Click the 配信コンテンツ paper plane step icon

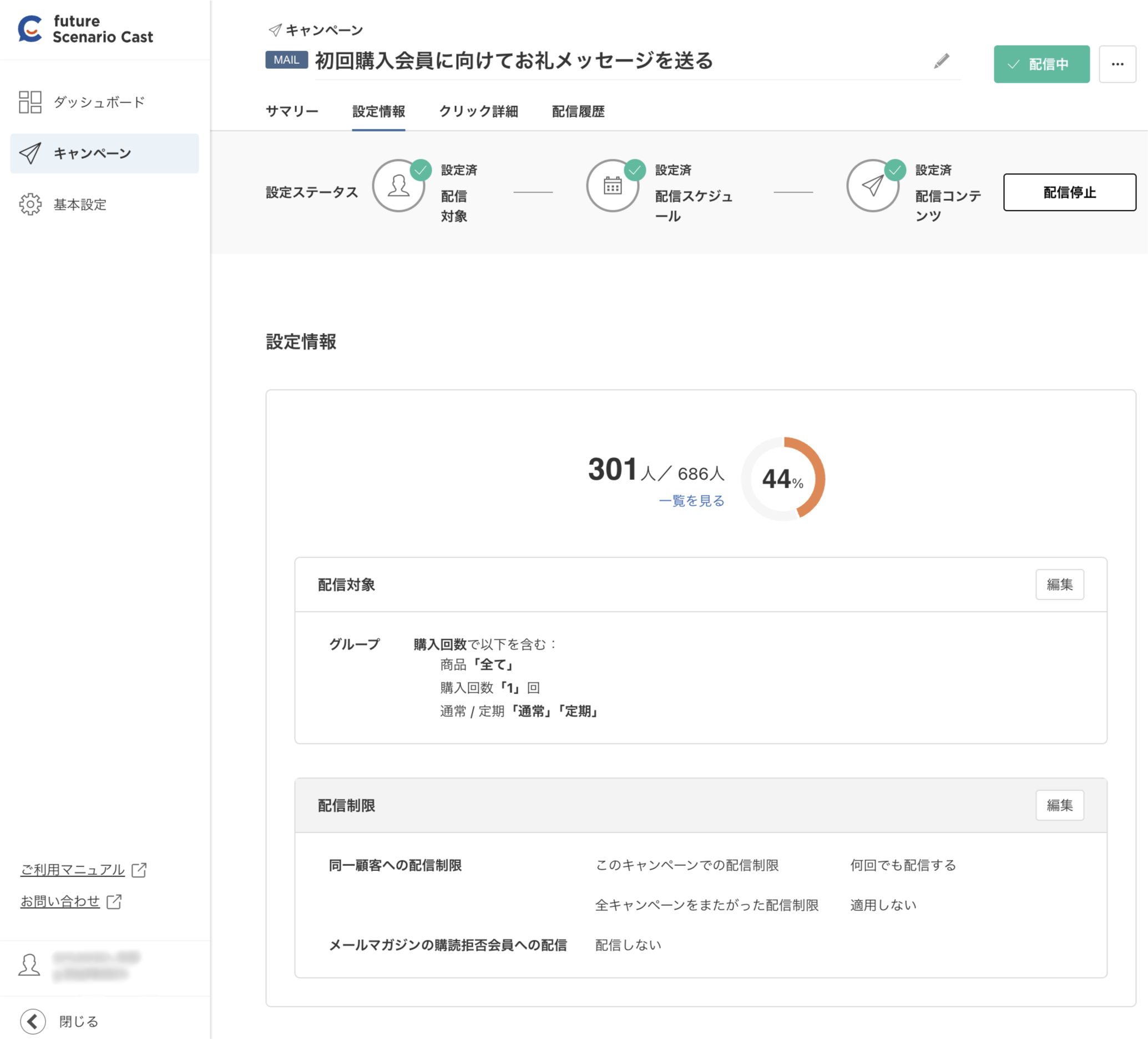872,186
